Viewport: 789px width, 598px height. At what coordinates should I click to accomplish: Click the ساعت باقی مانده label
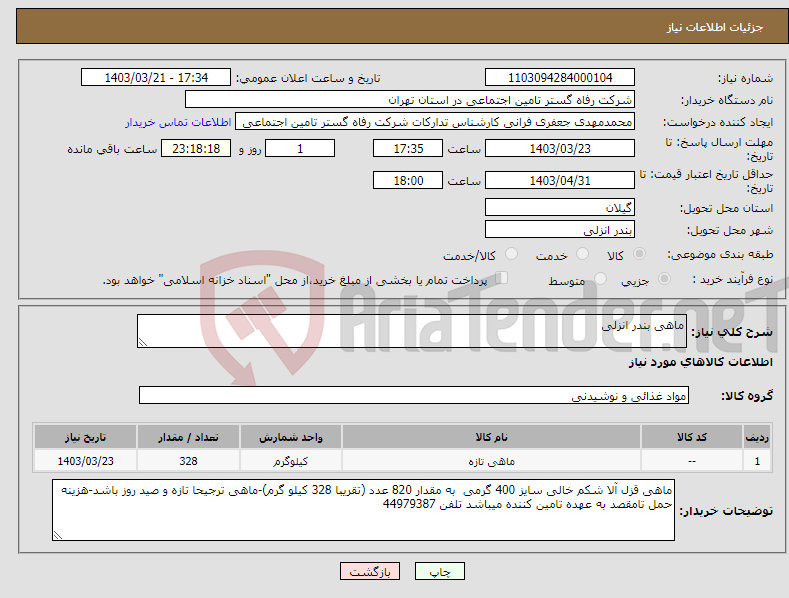(112, 150)
